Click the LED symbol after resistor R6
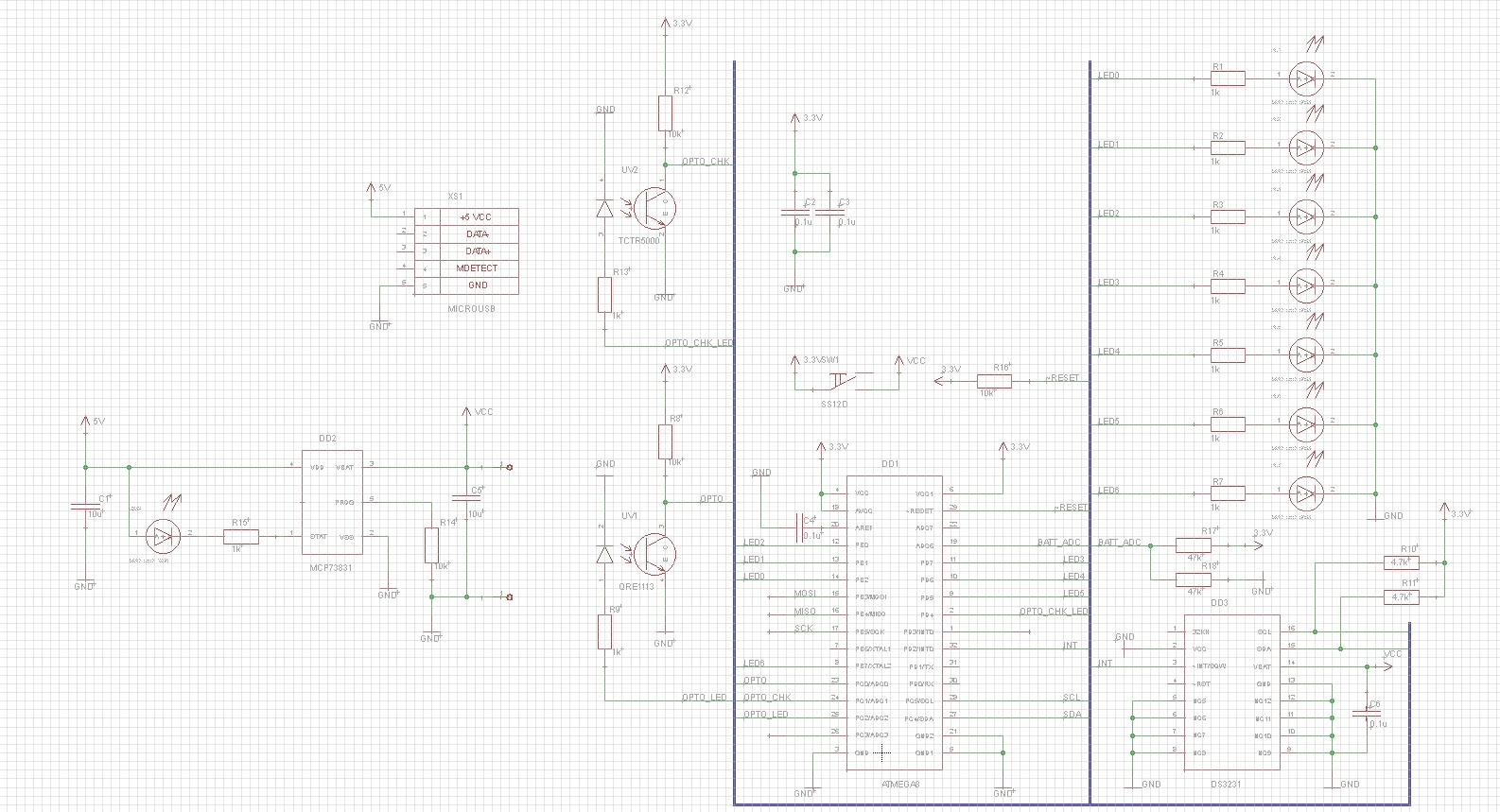1500x812 pixels. 1306,423
